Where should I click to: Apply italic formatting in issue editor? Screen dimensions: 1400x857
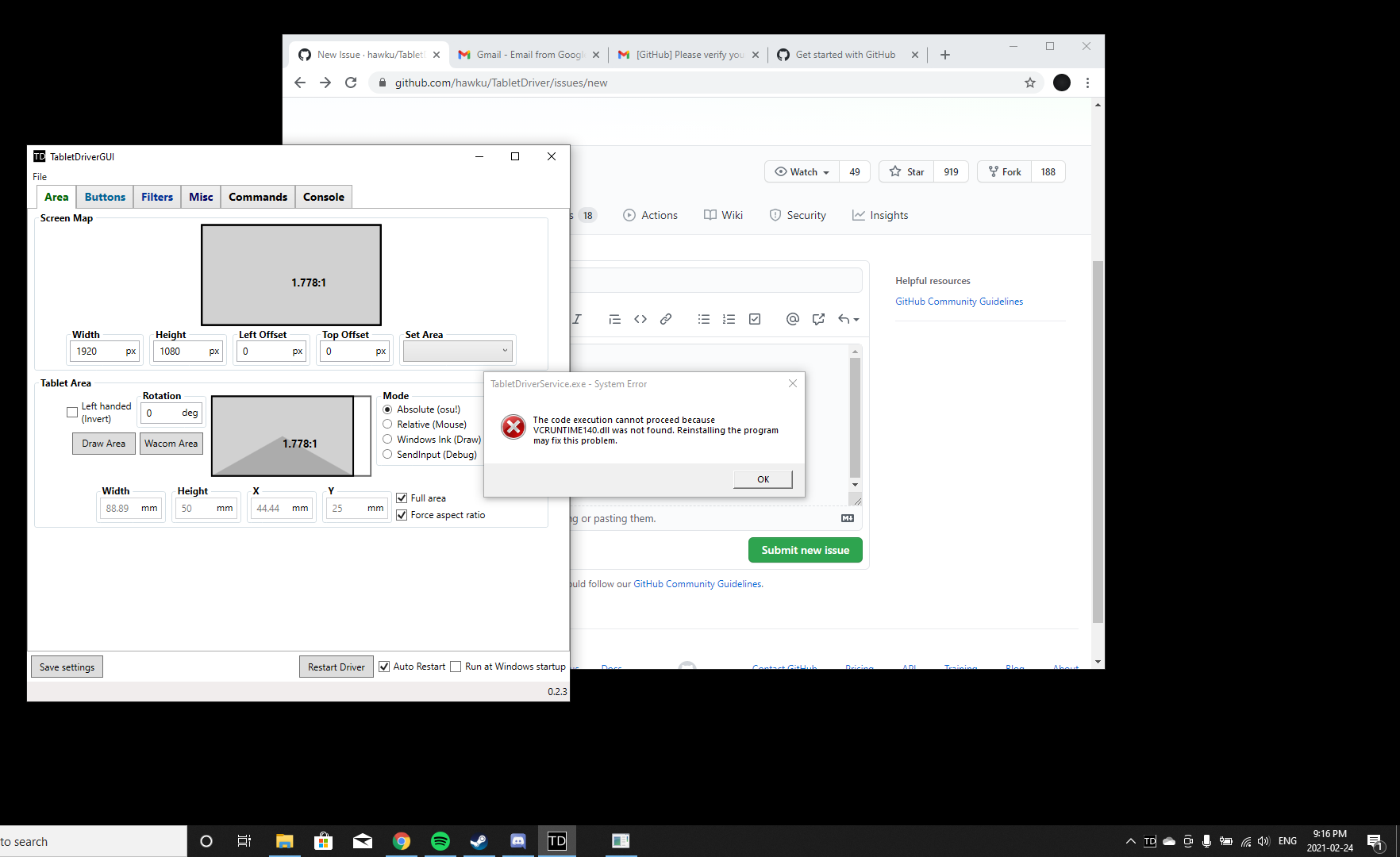click(x=577, y=319)
